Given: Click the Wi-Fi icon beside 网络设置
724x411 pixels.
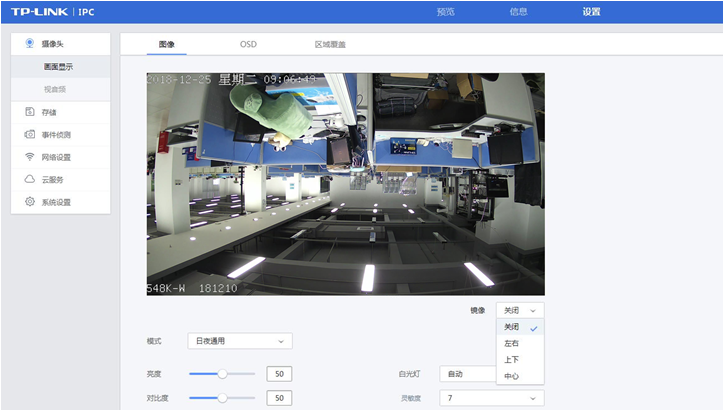Looking at the screenshot, I should tap(30, 157).
